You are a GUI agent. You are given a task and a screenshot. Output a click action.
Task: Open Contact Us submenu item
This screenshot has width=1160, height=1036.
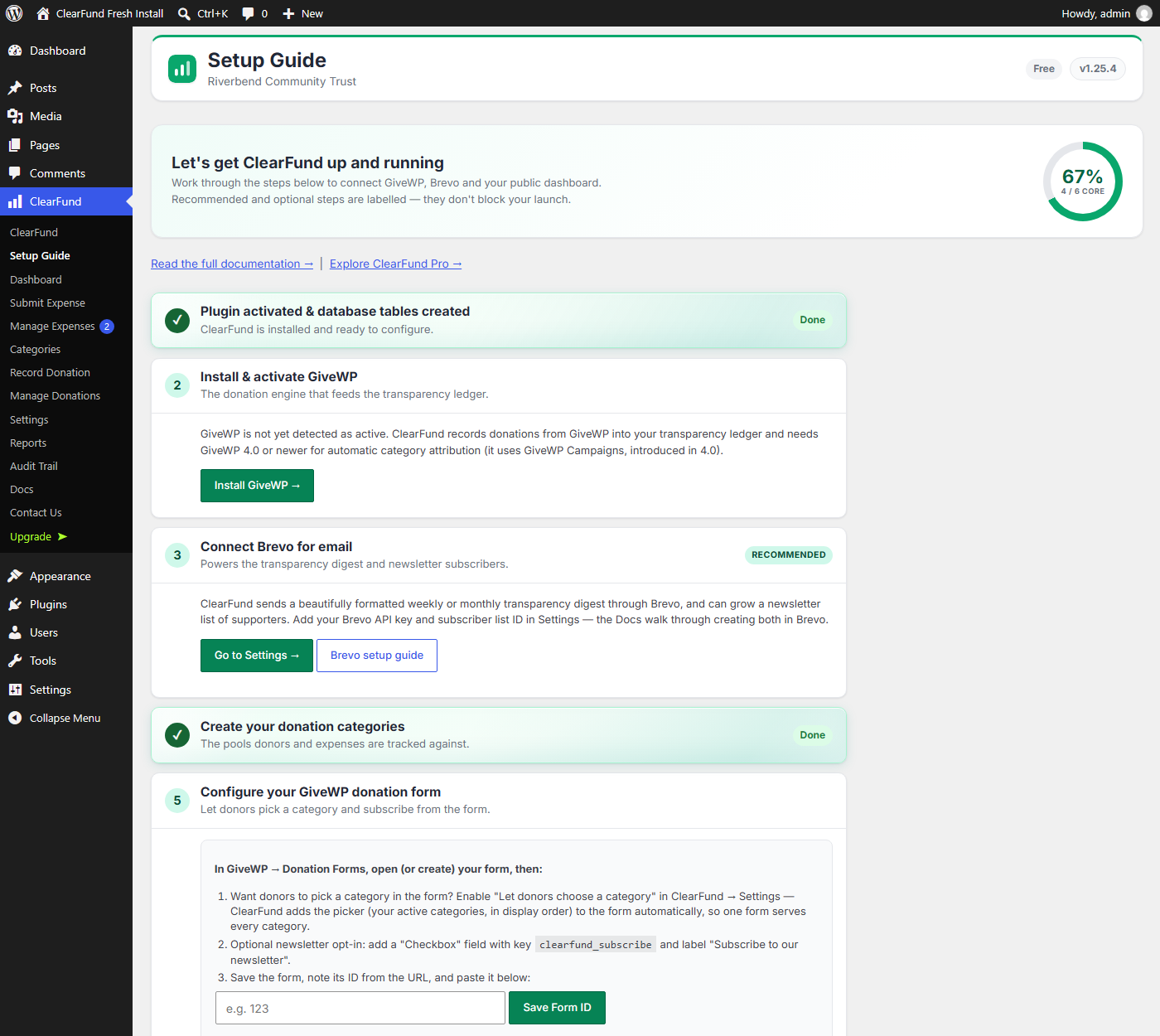(x=36, y=512)
